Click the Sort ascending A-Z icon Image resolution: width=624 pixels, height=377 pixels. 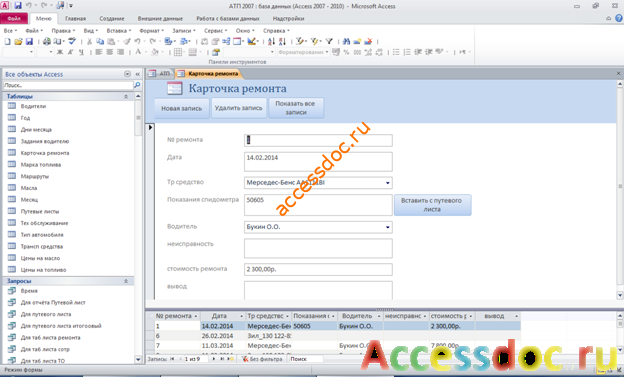(x=271, y=41)
